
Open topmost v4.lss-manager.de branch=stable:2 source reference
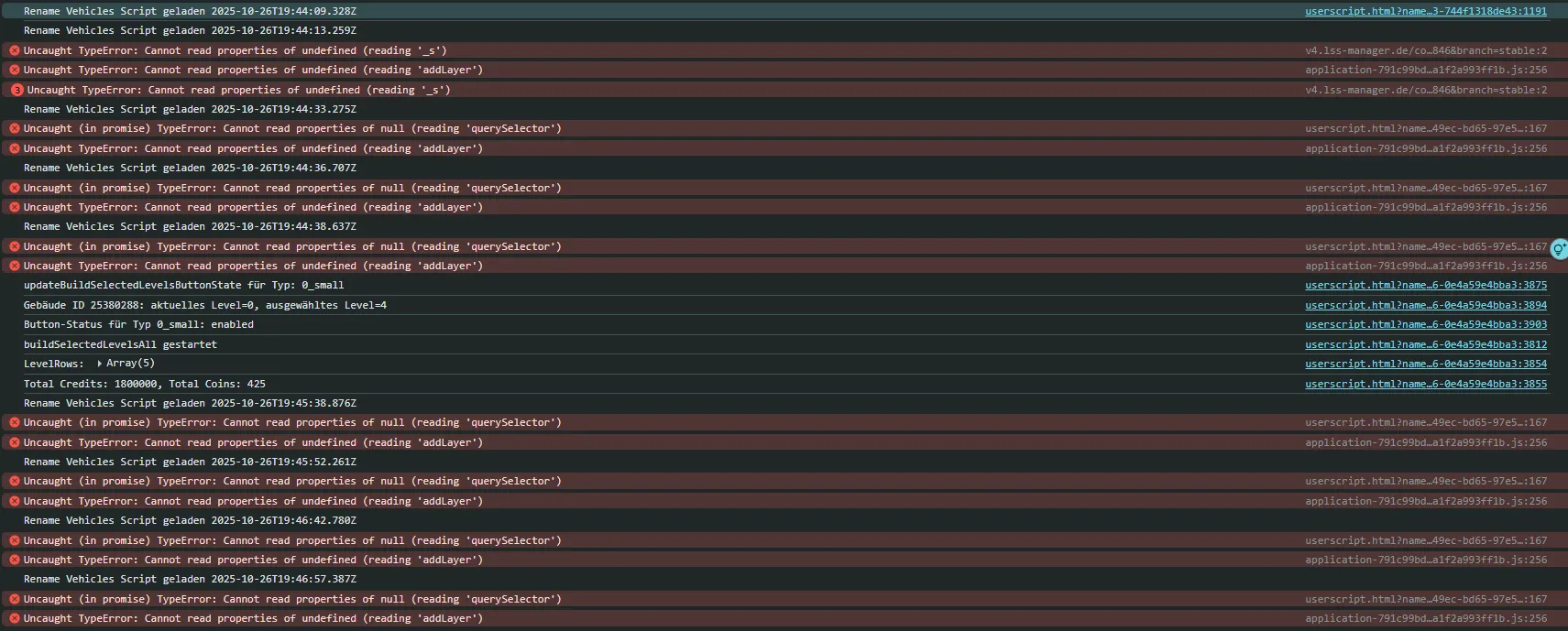[1425, 50]
